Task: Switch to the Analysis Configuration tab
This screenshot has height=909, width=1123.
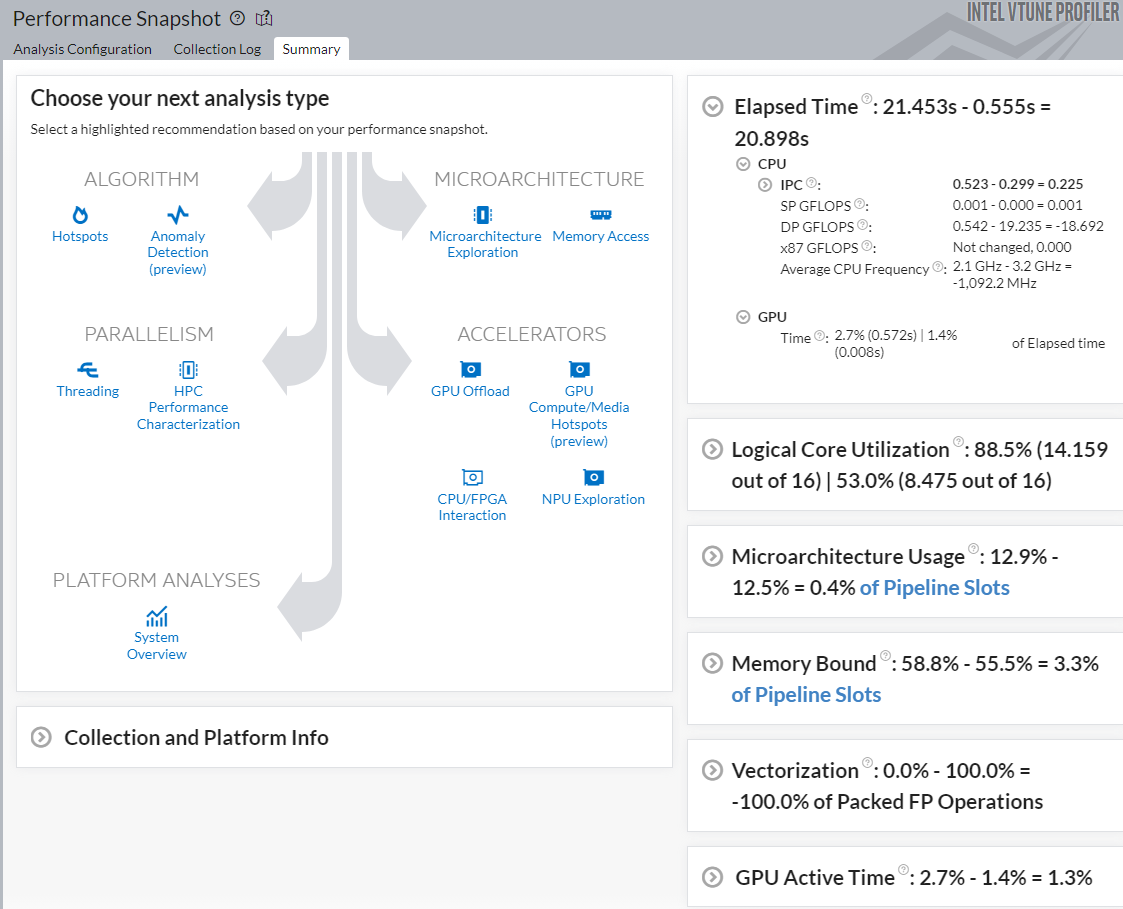Action: coord(83,49)
